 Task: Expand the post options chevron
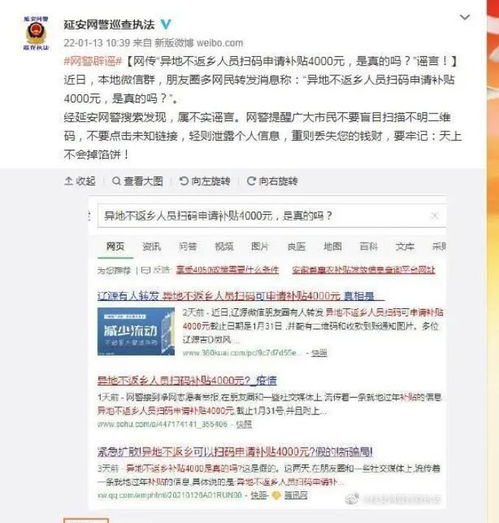pos(465,17)
